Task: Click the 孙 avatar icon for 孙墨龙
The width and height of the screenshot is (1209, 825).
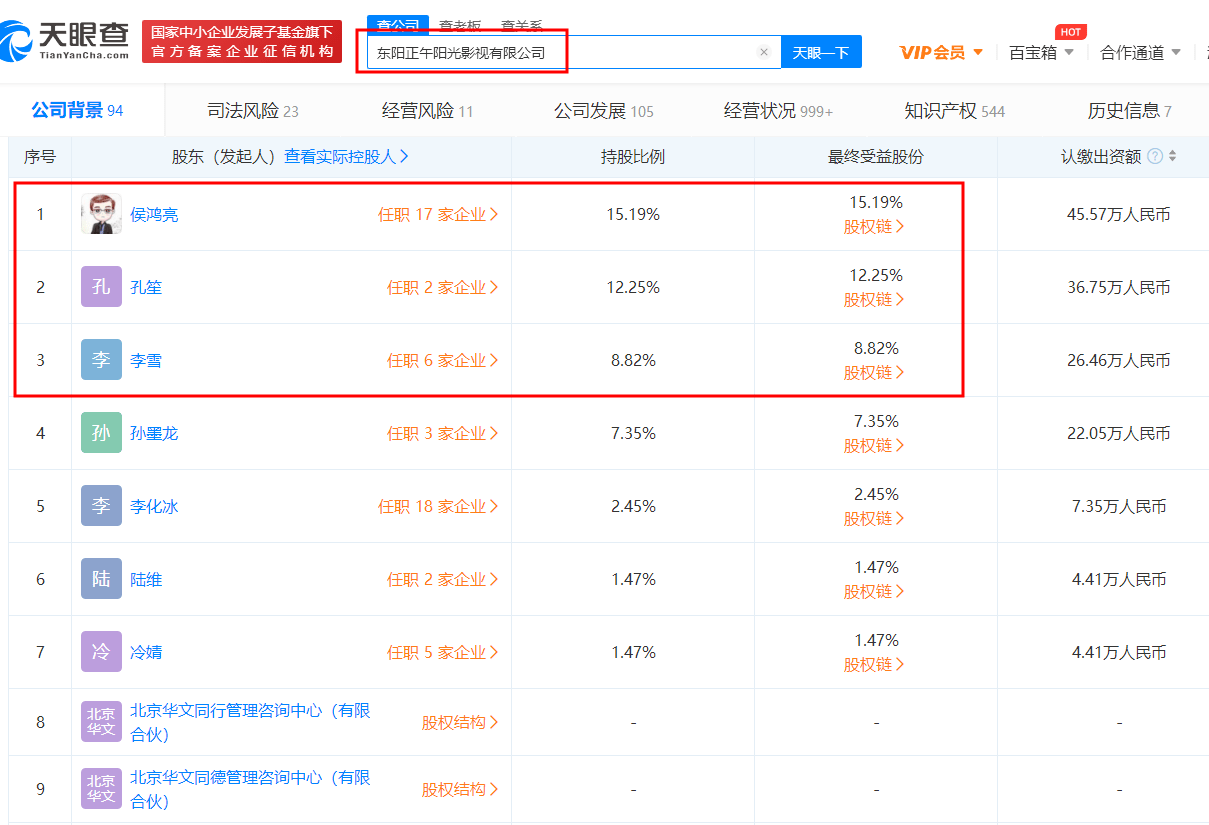Action: [x=101, y=433]
